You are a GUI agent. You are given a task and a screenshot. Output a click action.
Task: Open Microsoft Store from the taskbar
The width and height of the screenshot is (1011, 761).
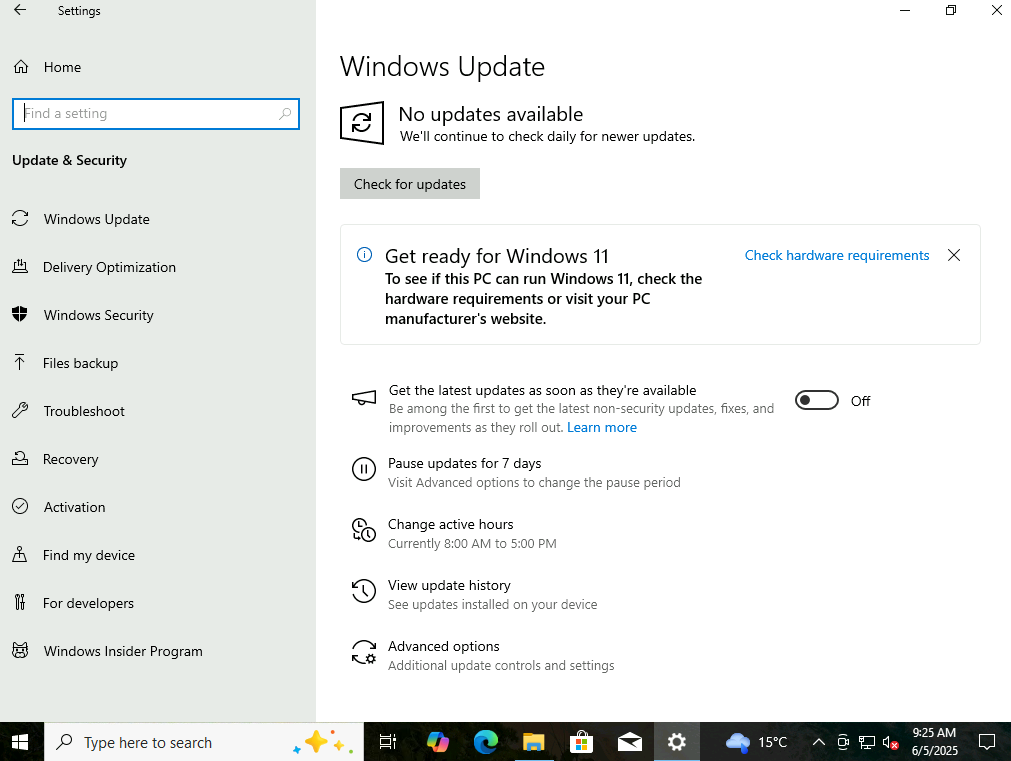[x=581, y=742]
